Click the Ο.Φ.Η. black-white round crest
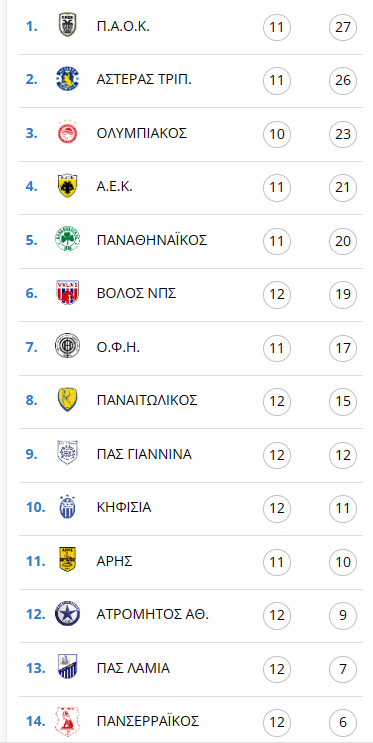 [x=67, y=346]
